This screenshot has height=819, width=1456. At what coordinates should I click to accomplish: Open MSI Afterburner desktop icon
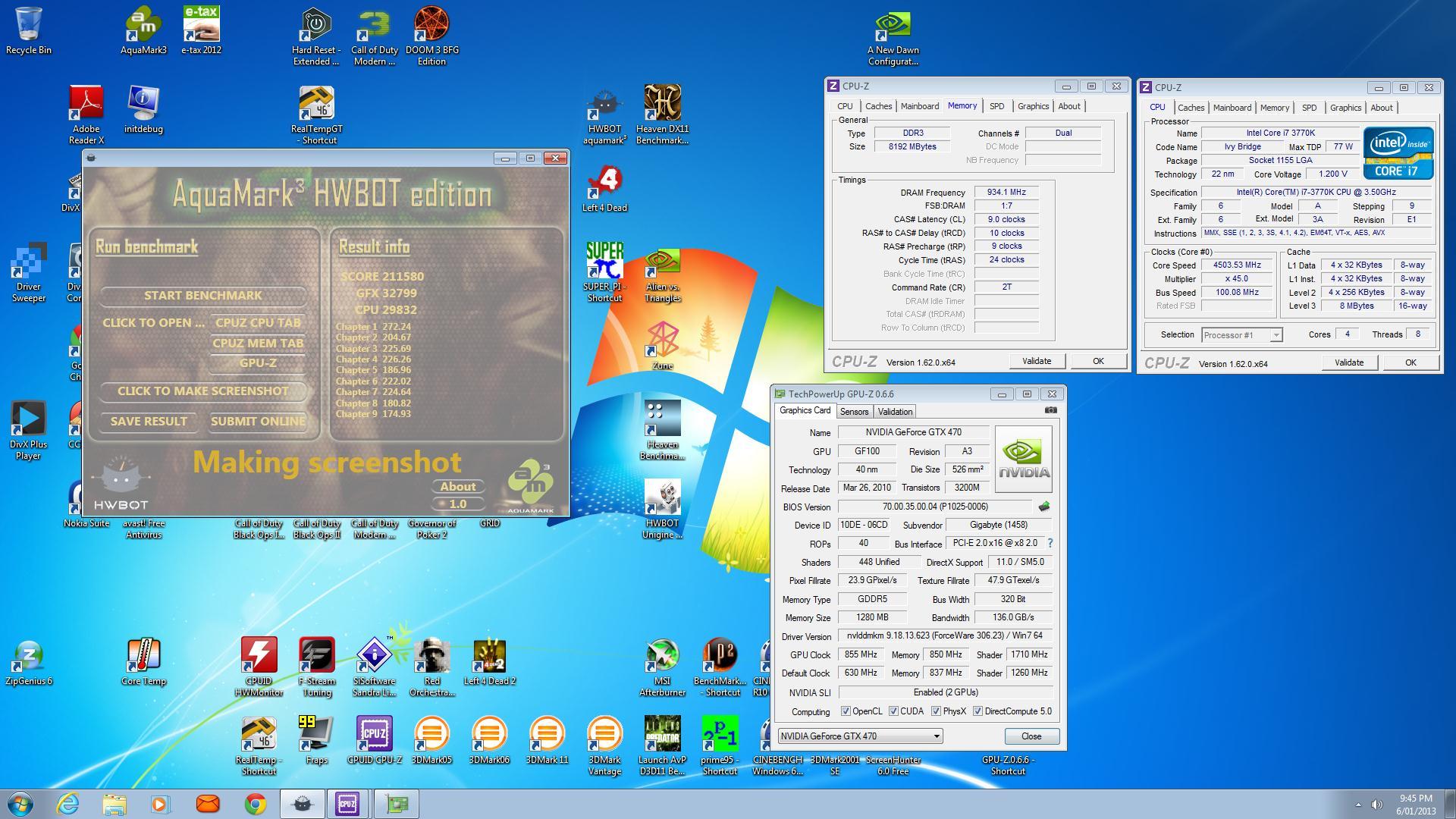coord(662,667)
